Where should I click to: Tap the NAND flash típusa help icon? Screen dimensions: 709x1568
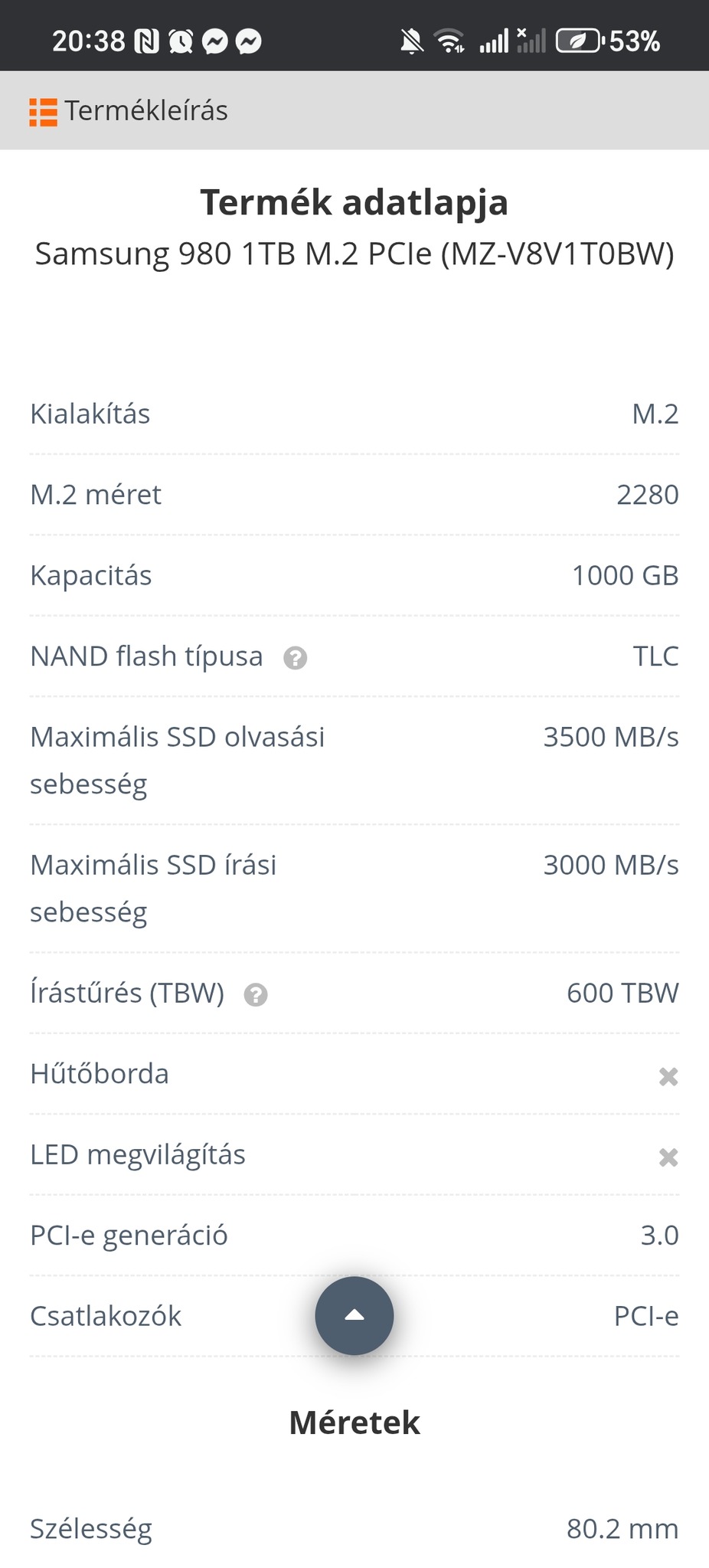[295, 658]
